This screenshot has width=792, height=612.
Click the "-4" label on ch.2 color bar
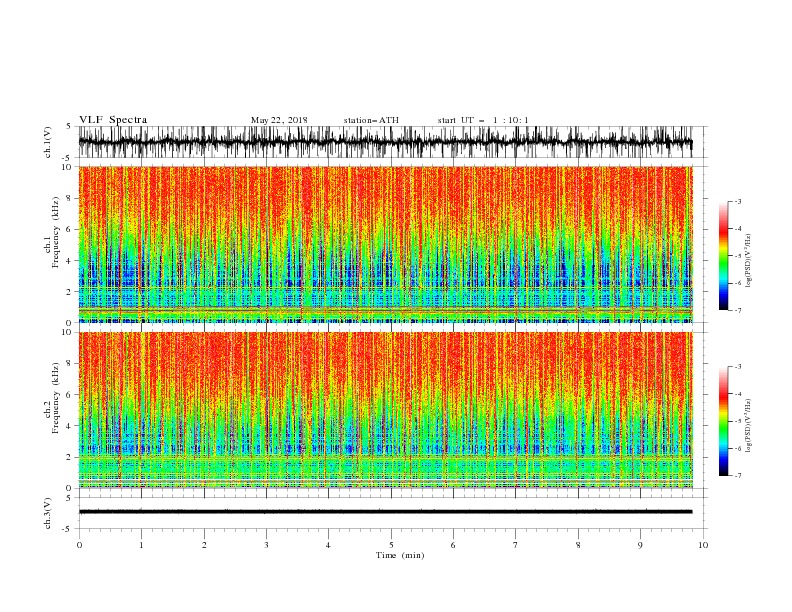point(738,394)
